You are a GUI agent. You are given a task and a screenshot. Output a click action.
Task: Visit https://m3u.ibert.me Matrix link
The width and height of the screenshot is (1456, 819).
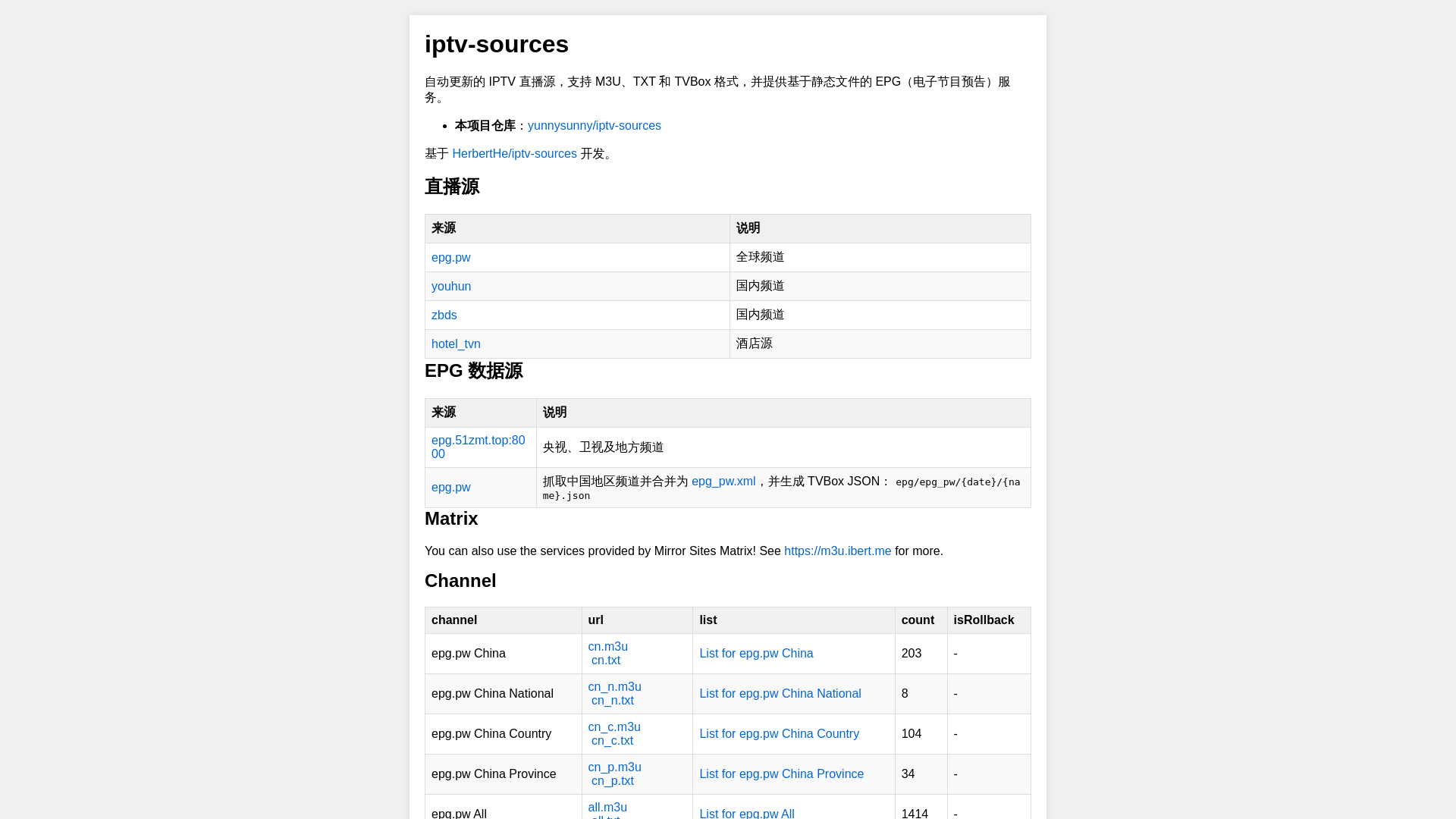click(x=837, y=551)
